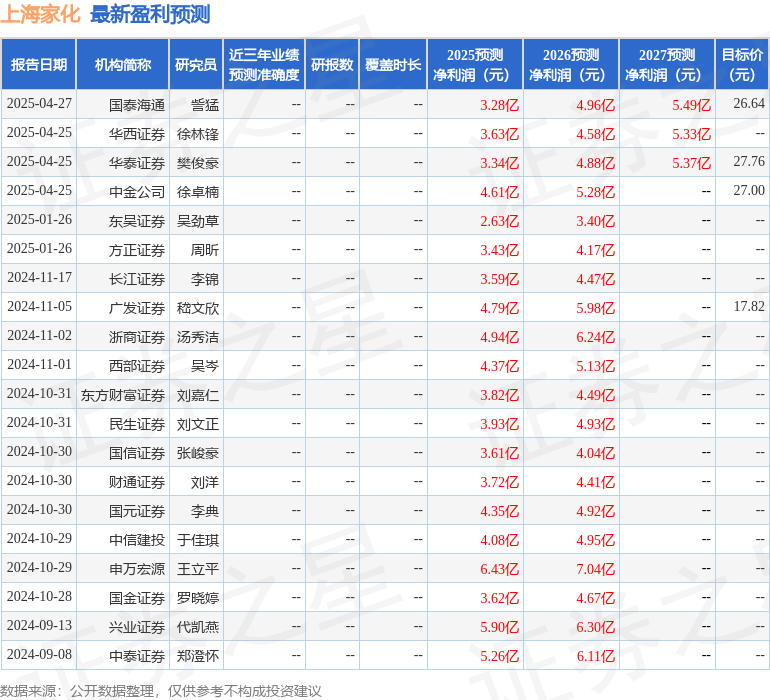Viewport: 770px width, 700px height.
Task: Click the 4.61亿 value
Action: (x=499, y=192)
